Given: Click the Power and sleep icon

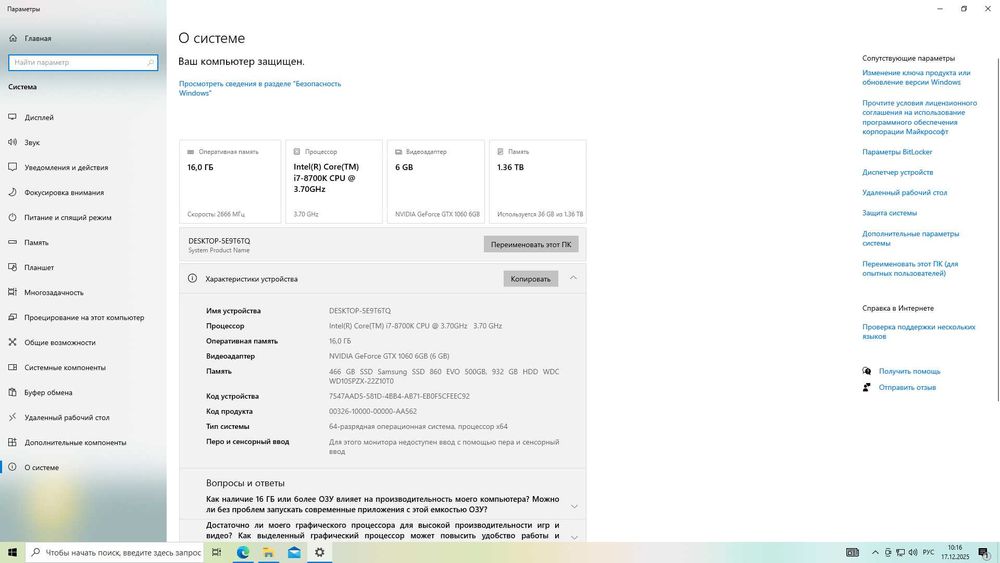Looking at the screenshot, I should point(12,217).
